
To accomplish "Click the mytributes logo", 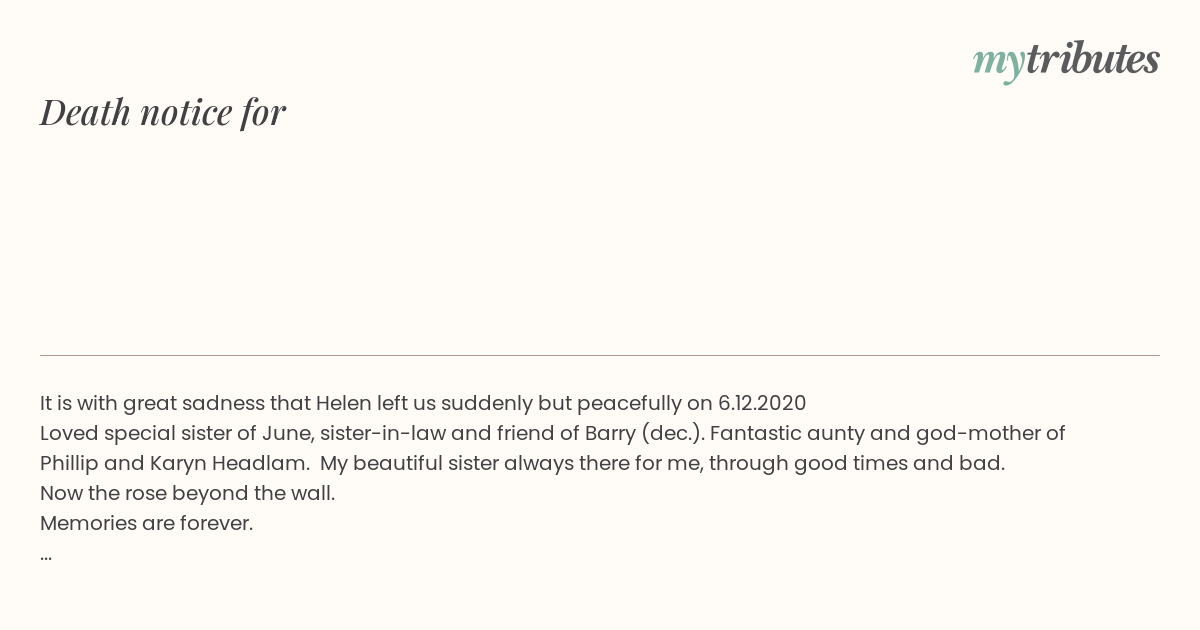I will point(1066,60).
